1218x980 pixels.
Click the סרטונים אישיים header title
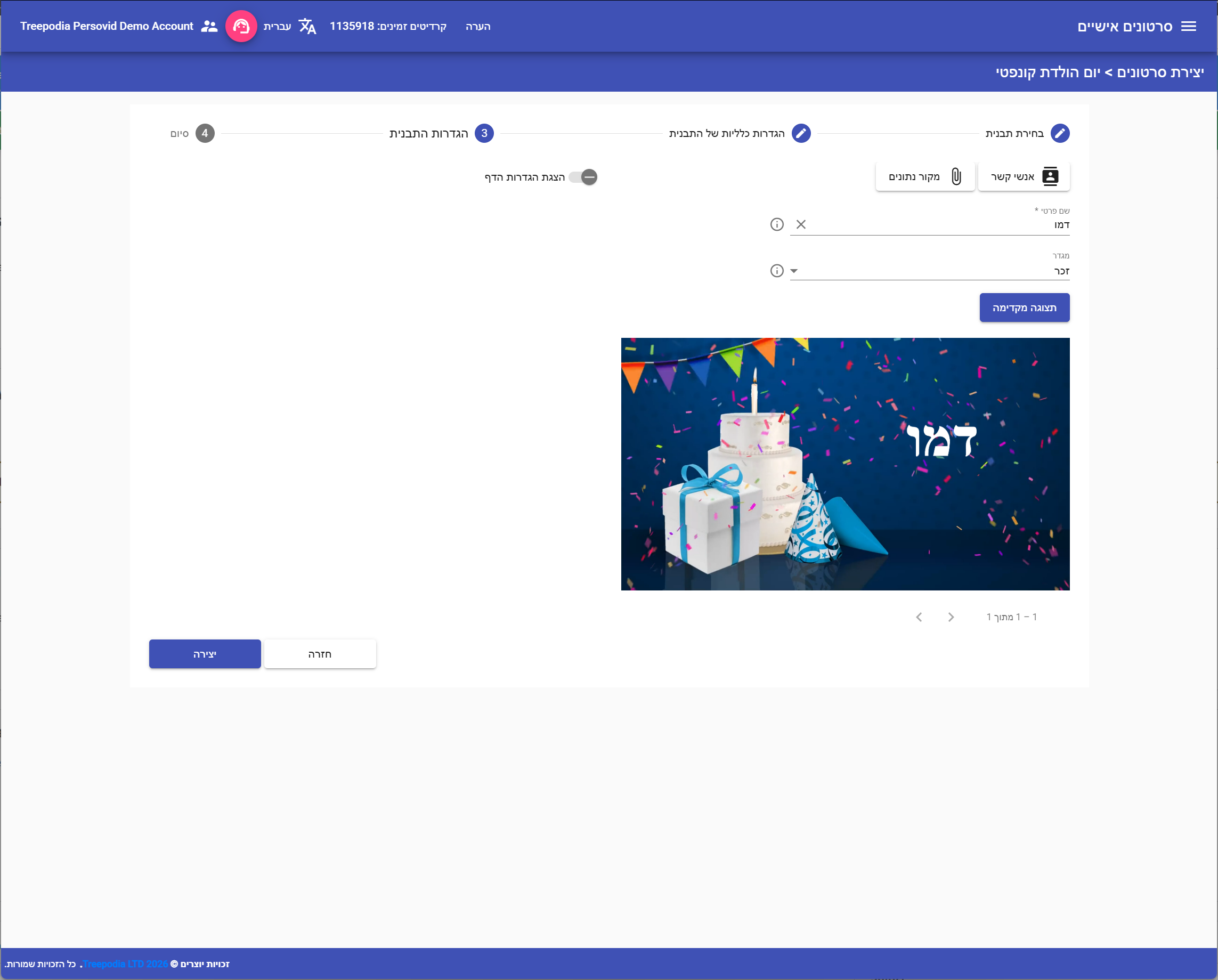[1125, 27]
